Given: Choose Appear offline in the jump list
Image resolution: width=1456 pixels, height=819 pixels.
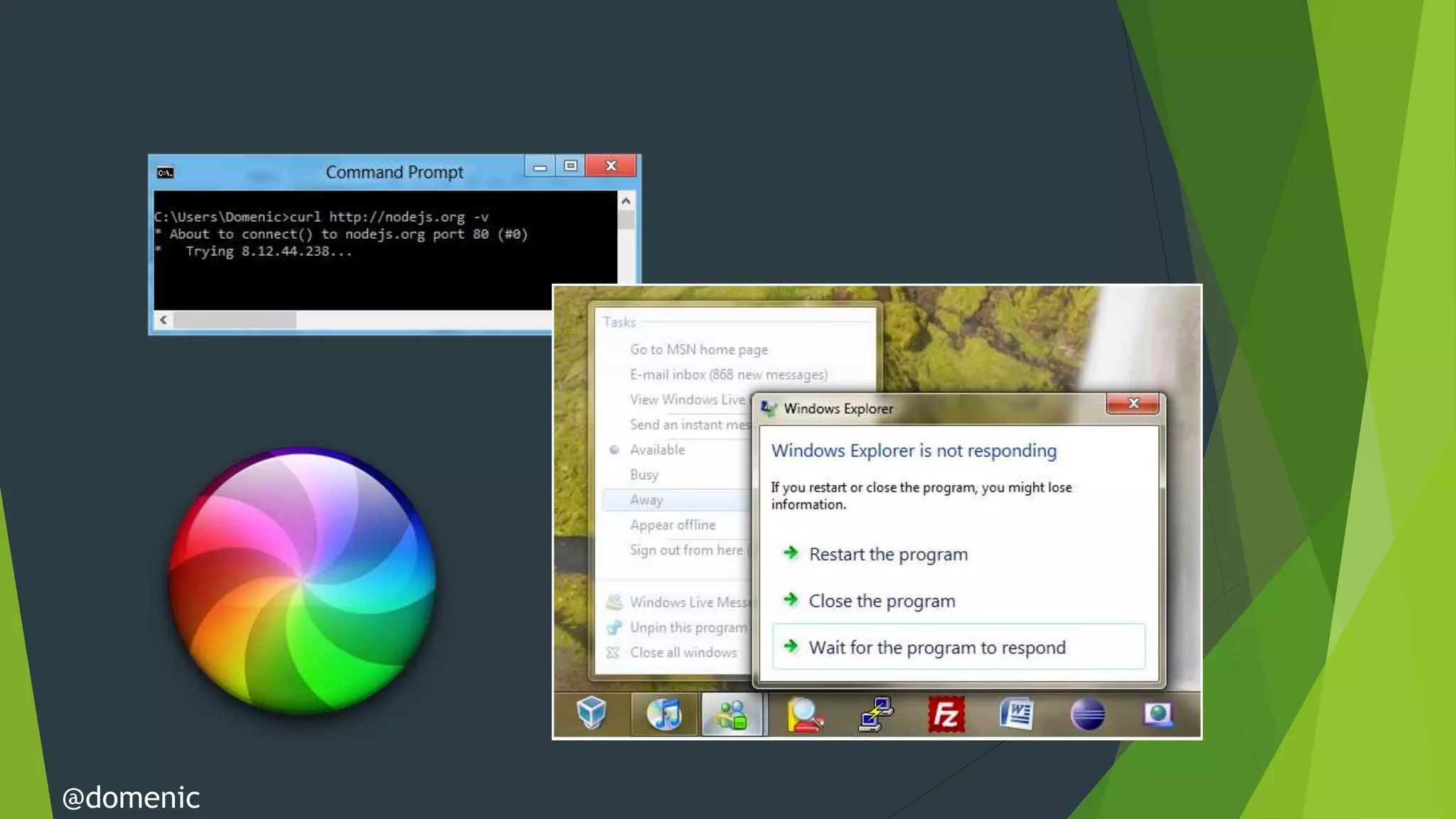Looking at the screenshot, I should 673,525.
